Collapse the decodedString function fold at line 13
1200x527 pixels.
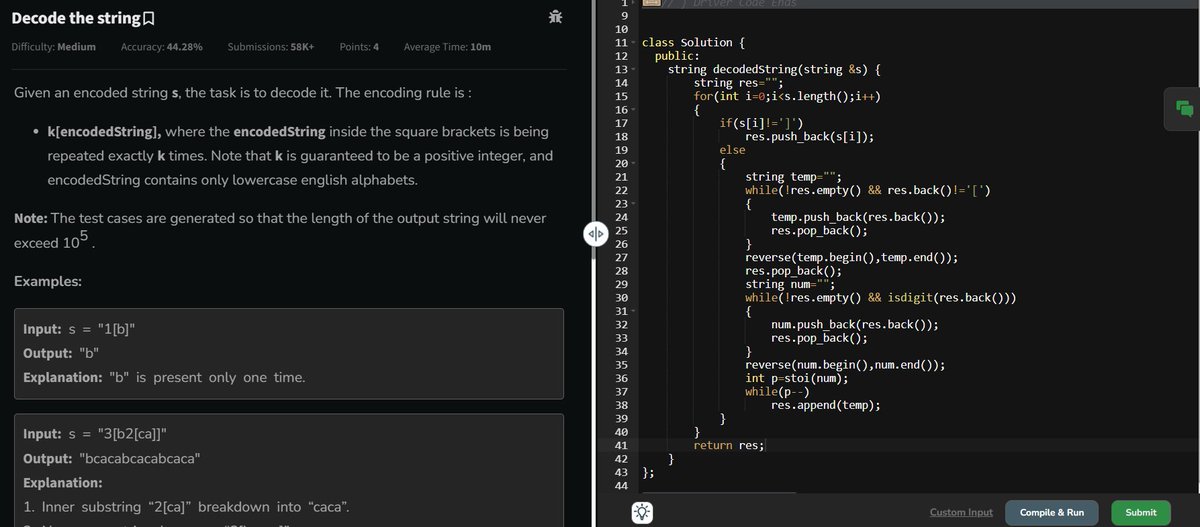coord(634,69)
